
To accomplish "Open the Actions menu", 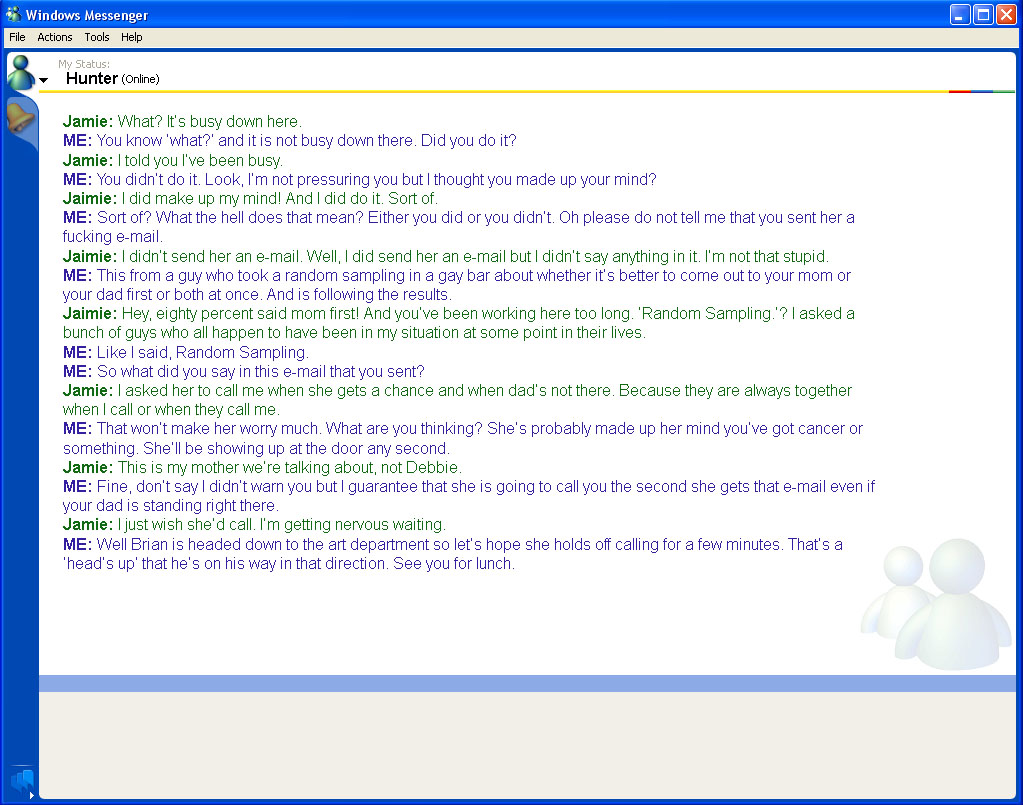I will (x=55, y=37).
